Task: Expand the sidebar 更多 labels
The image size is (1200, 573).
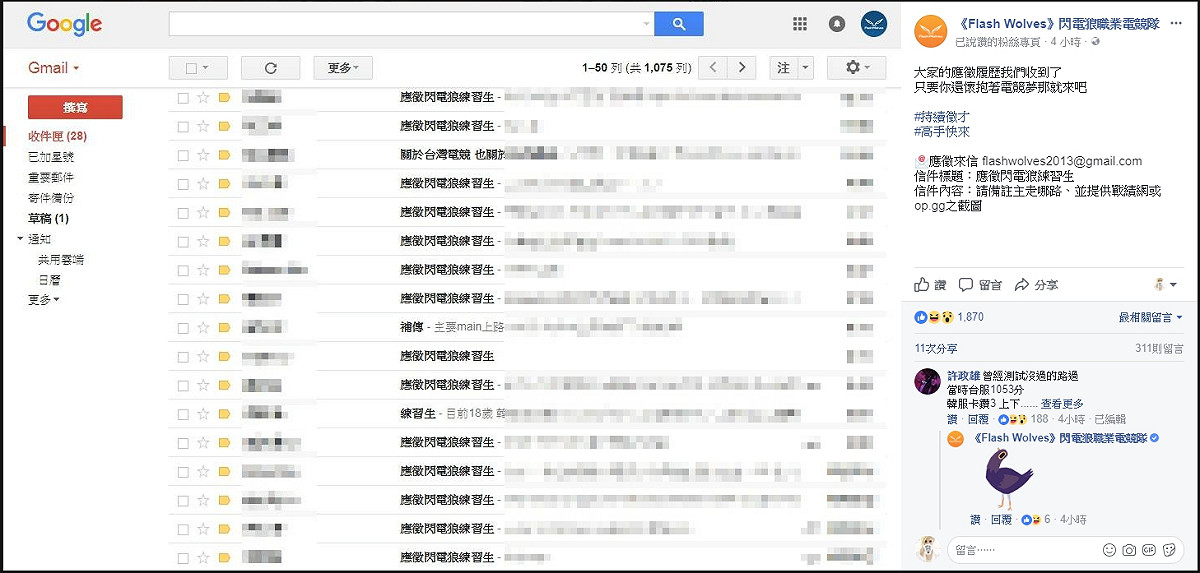Action: [43, 299]
